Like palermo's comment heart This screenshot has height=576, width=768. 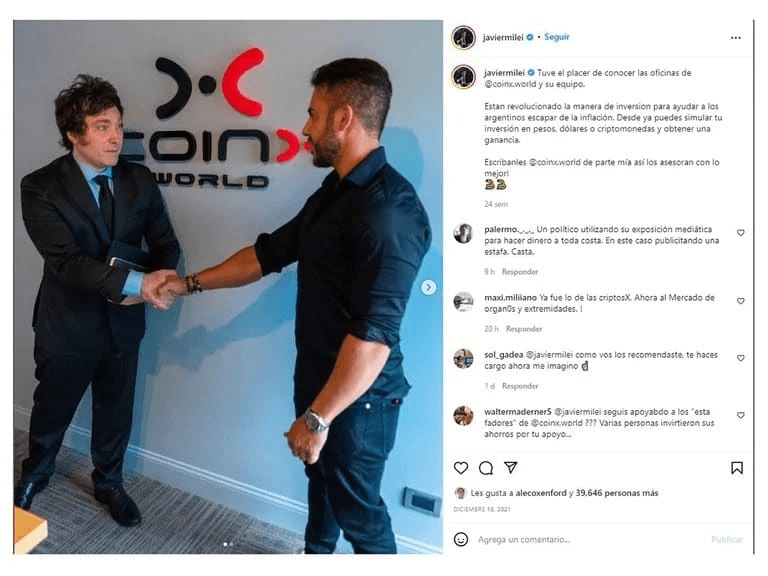[x=741, y=233]
